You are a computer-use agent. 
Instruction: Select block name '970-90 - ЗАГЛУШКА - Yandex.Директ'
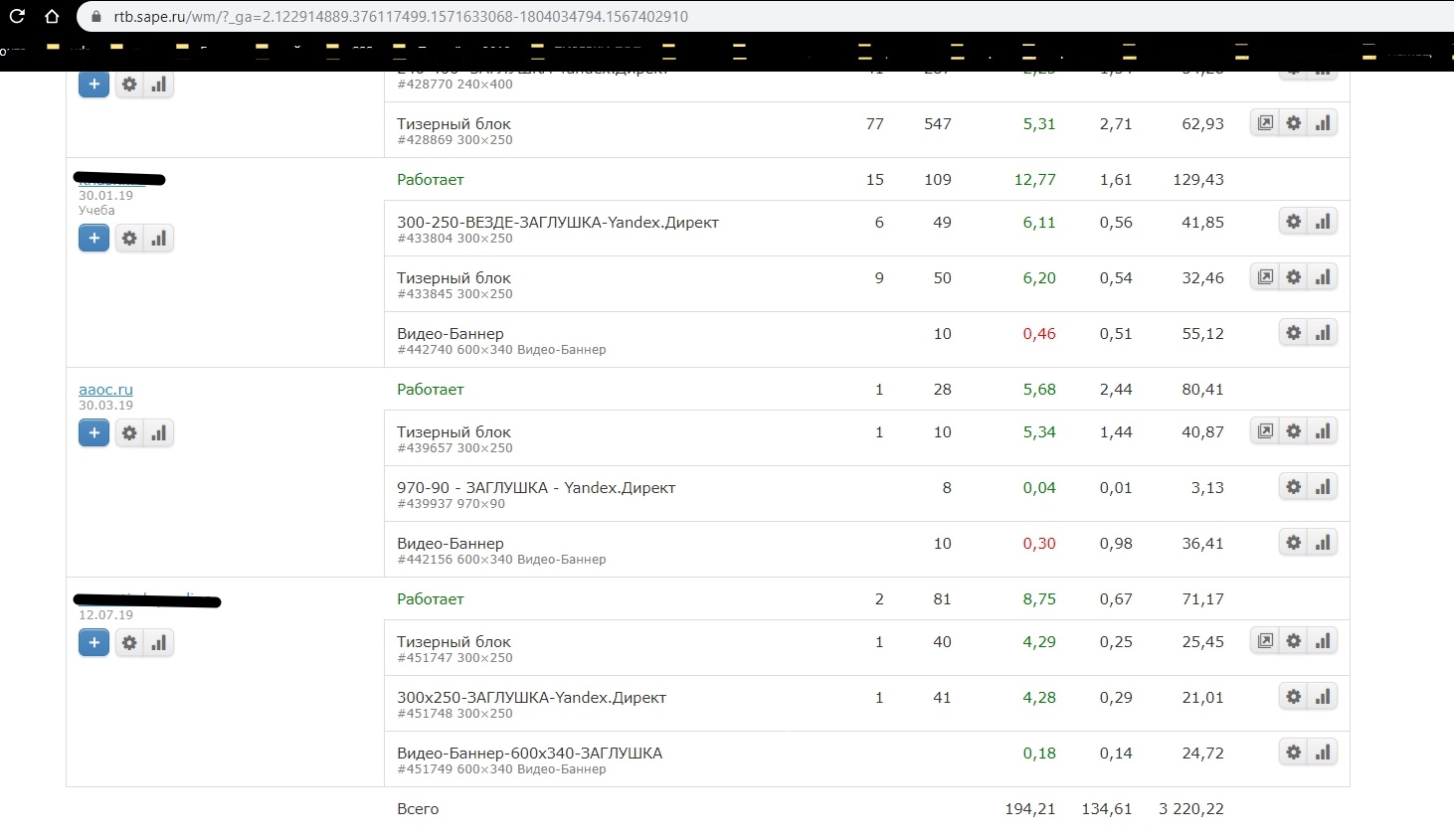tap(536, 488)
